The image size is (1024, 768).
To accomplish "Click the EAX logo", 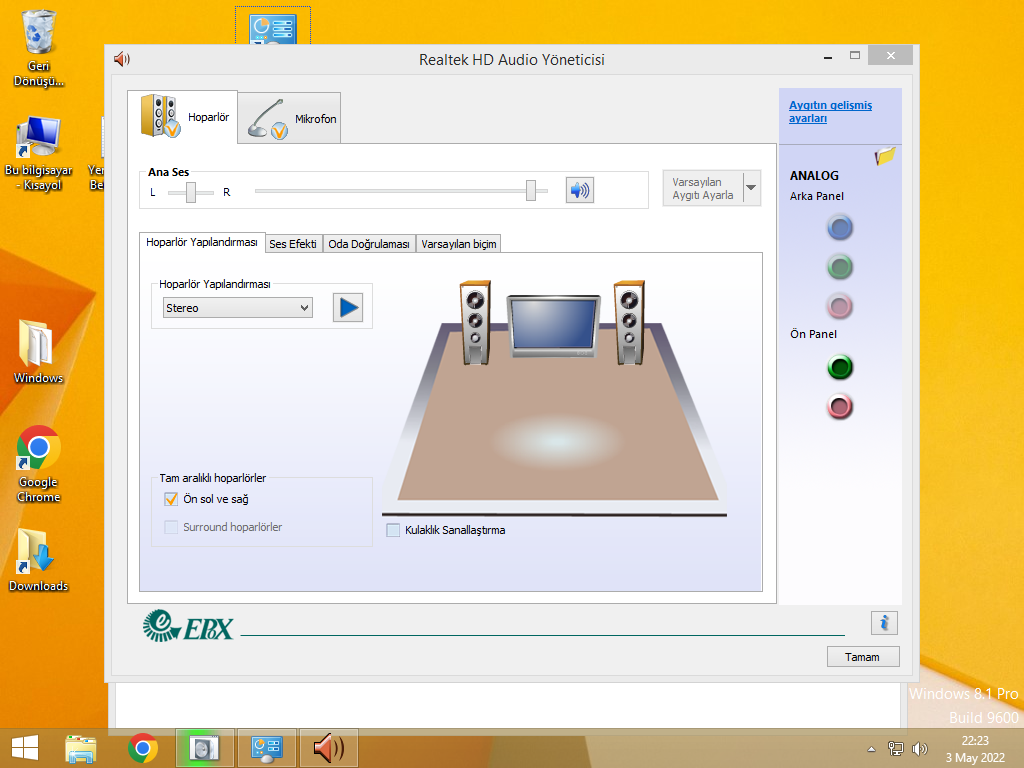I will 188,626.
